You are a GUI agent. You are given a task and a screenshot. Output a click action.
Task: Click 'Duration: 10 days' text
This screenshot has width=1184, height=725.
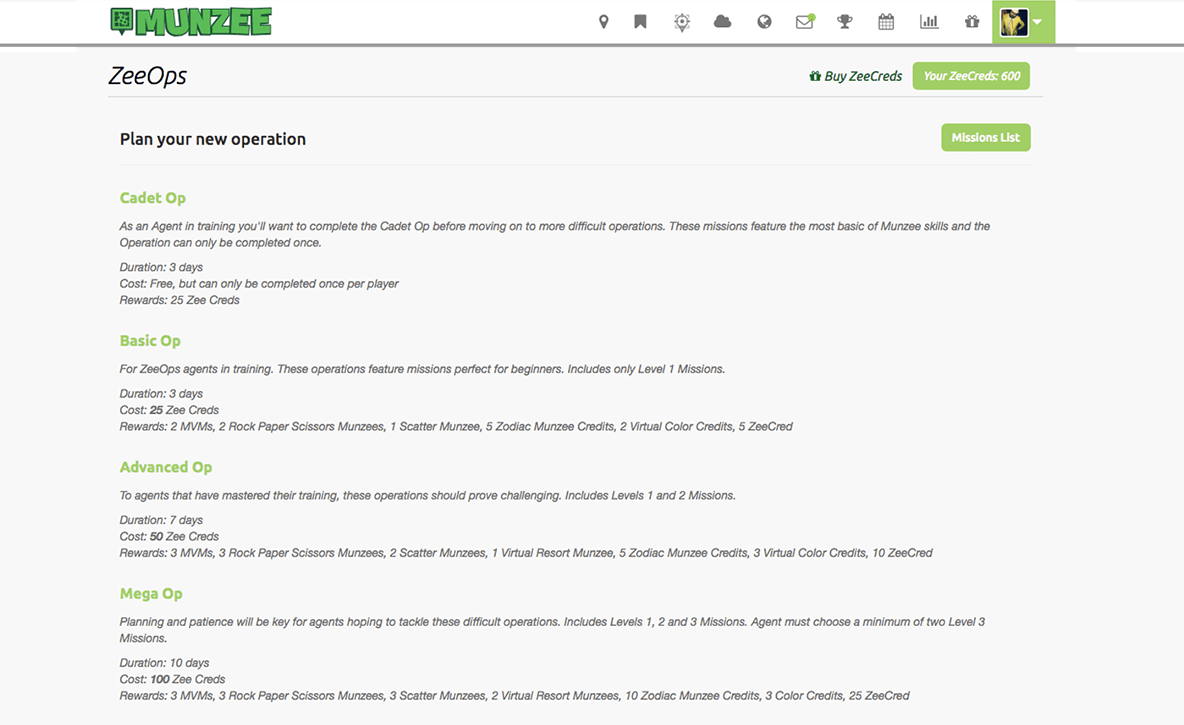[x=165, y=662]
